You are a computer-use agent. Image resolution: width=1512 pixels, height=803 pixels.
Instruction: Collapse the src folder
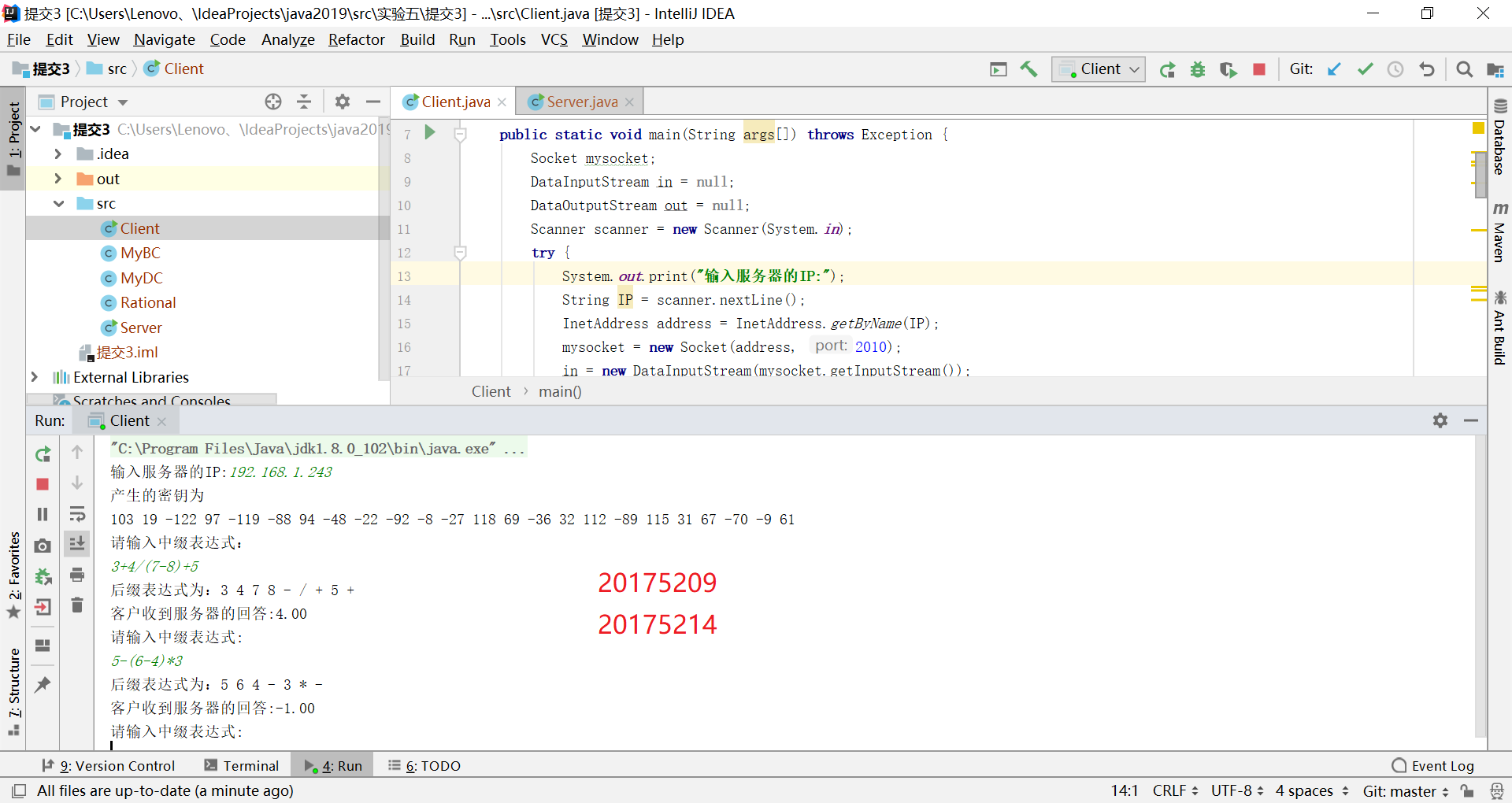58,203
